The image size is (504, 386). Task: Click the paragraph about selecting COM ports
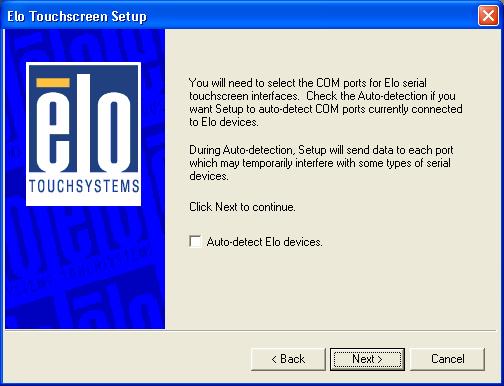tap(326, 102)
